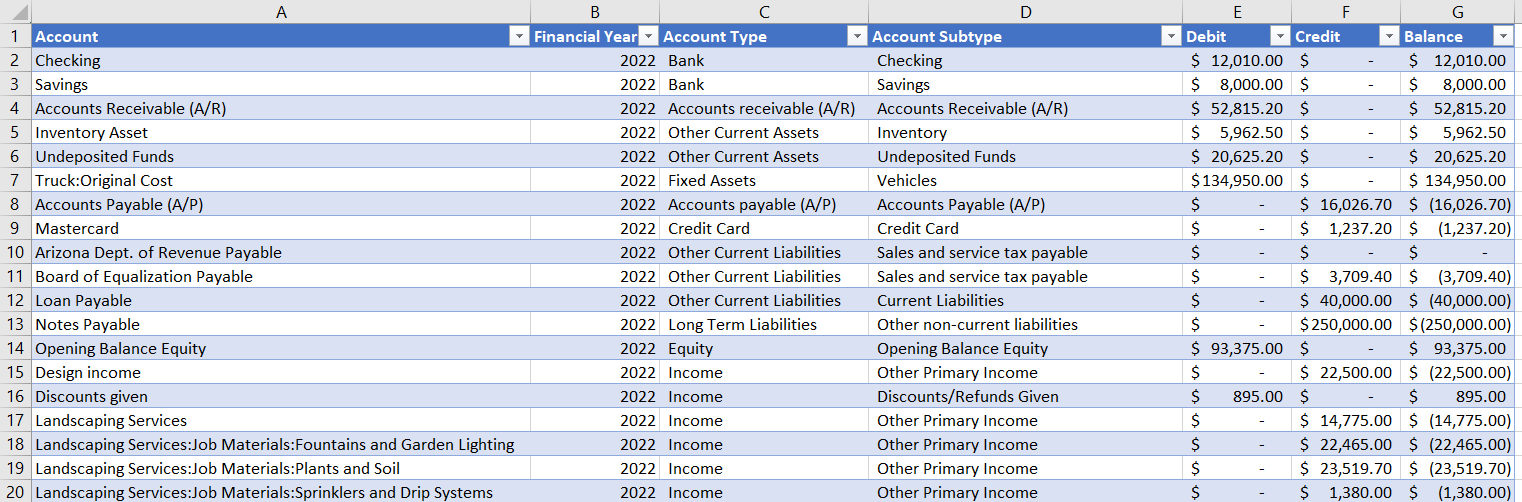Select the Accounts Payable (A/P) cell in column A
Screen dimensions: 1522x502
pos(281,204)
